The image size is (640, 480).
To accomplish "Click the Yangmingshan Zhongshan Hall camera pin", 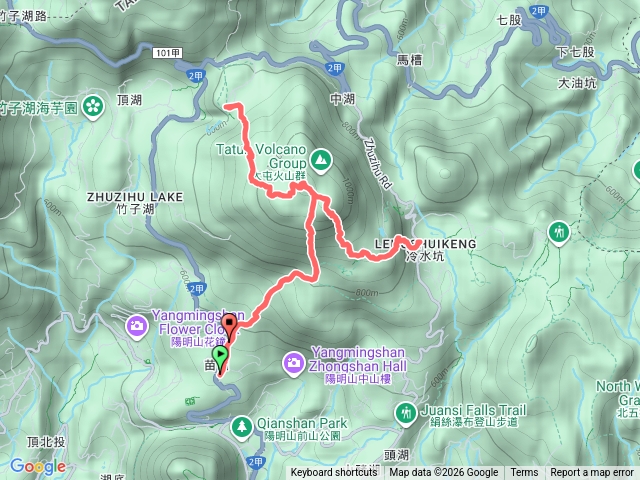I will coord(293,363).
